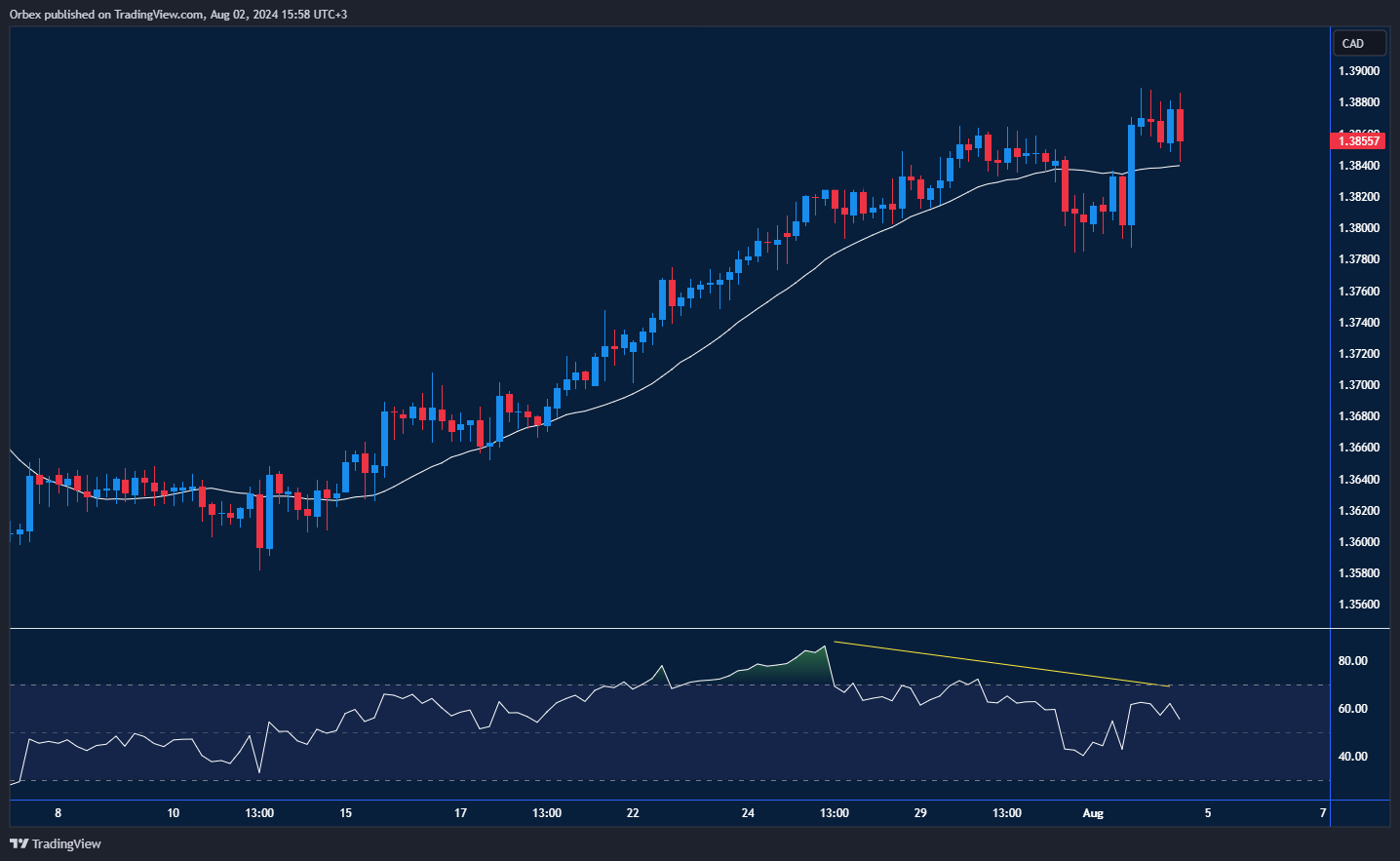Click the Aug label on the time axis
1400x861 pixels.
click(x=1093, y=813)
